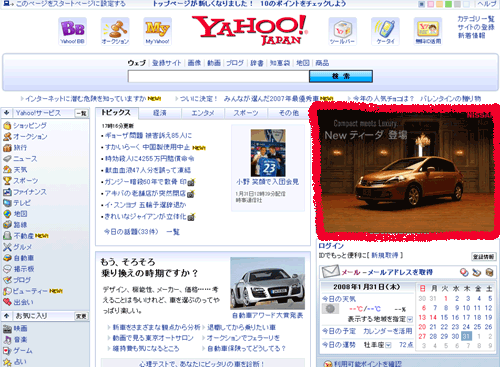Open the ID card icon in header
500x367 pixels.
pyautogui.click(x=428, y=31)
